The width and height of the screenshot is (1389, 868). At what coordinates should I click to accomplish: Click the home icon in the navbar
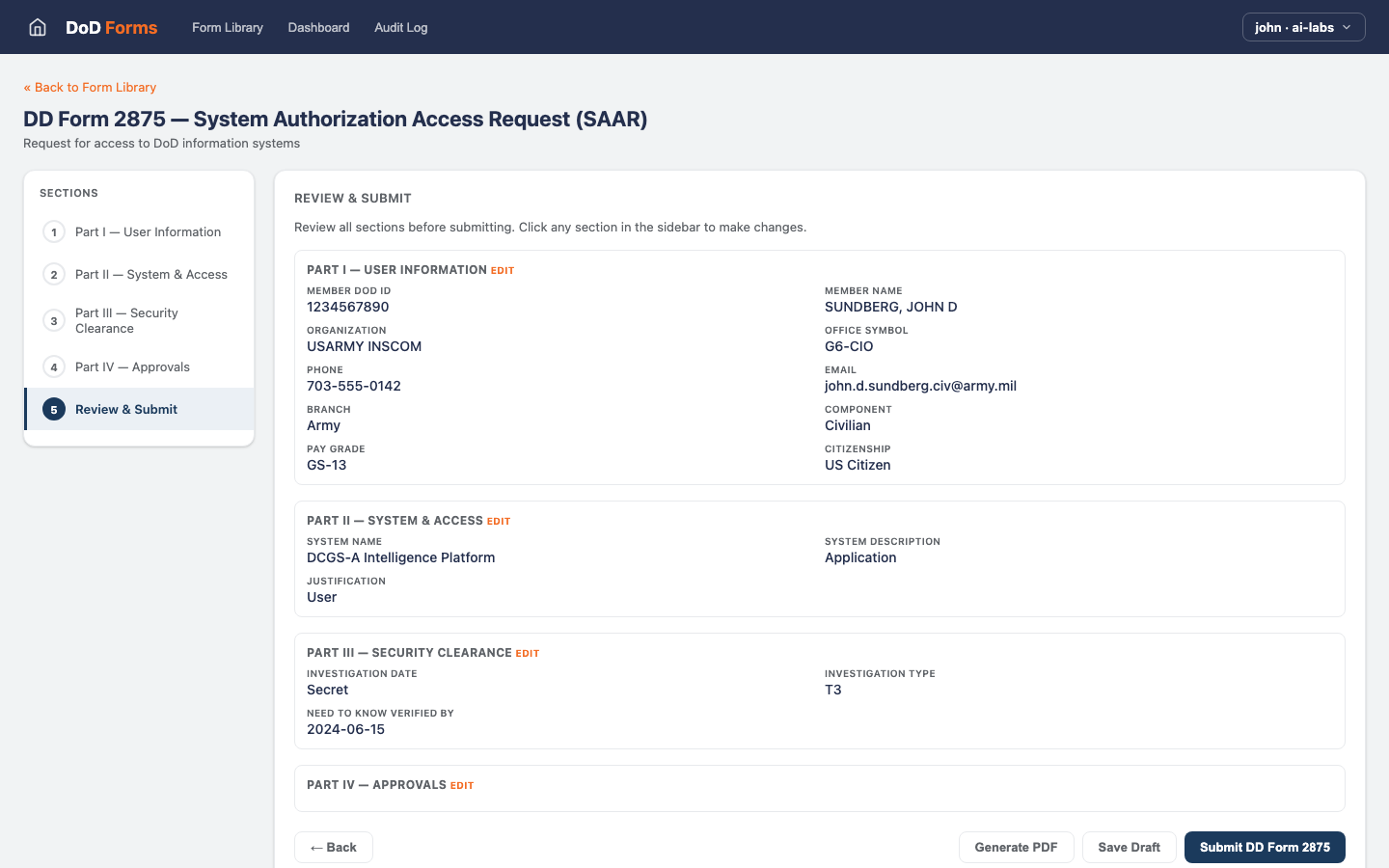click(38, 27)
